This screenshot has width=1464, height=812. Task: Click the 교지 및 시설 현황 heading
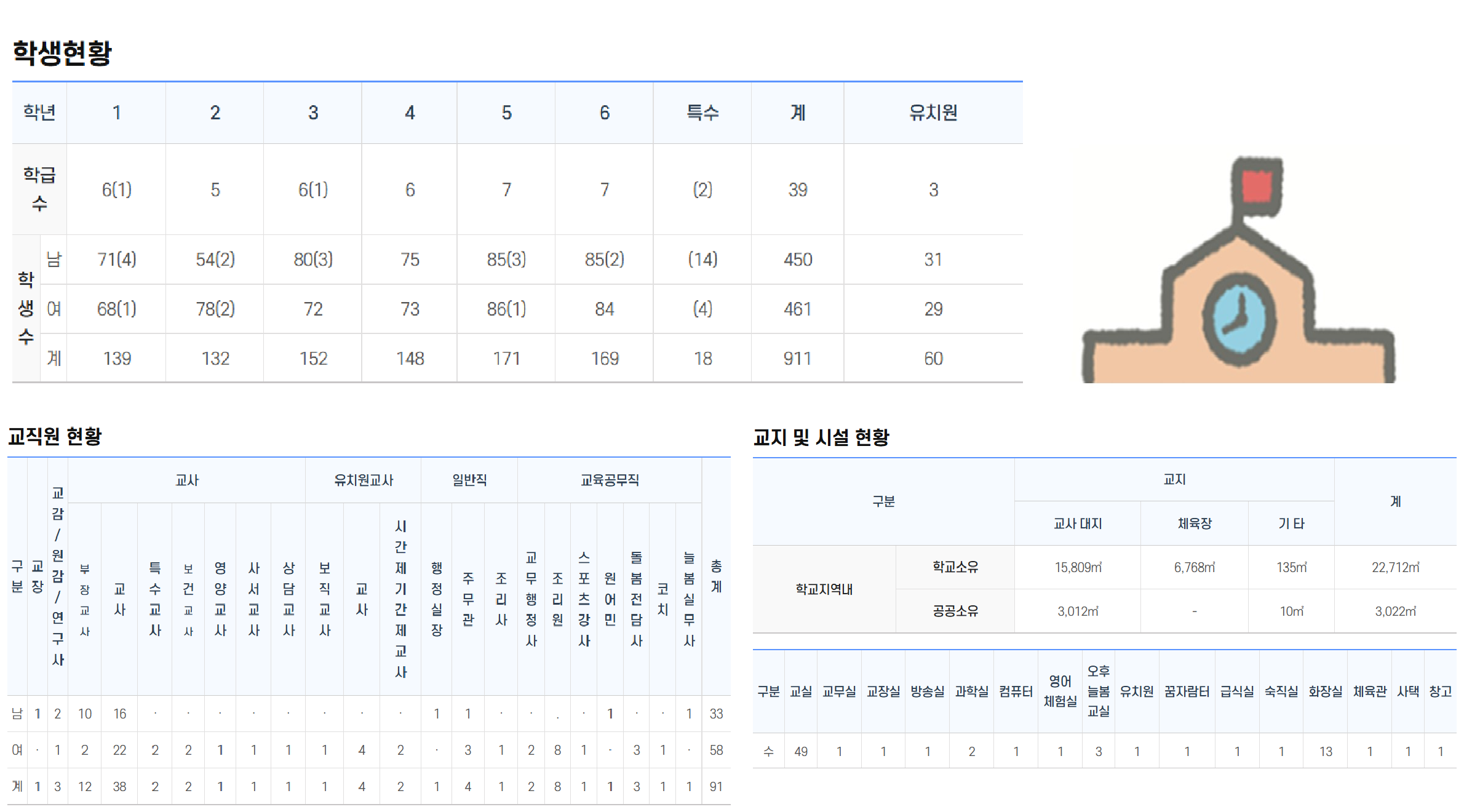821,437
